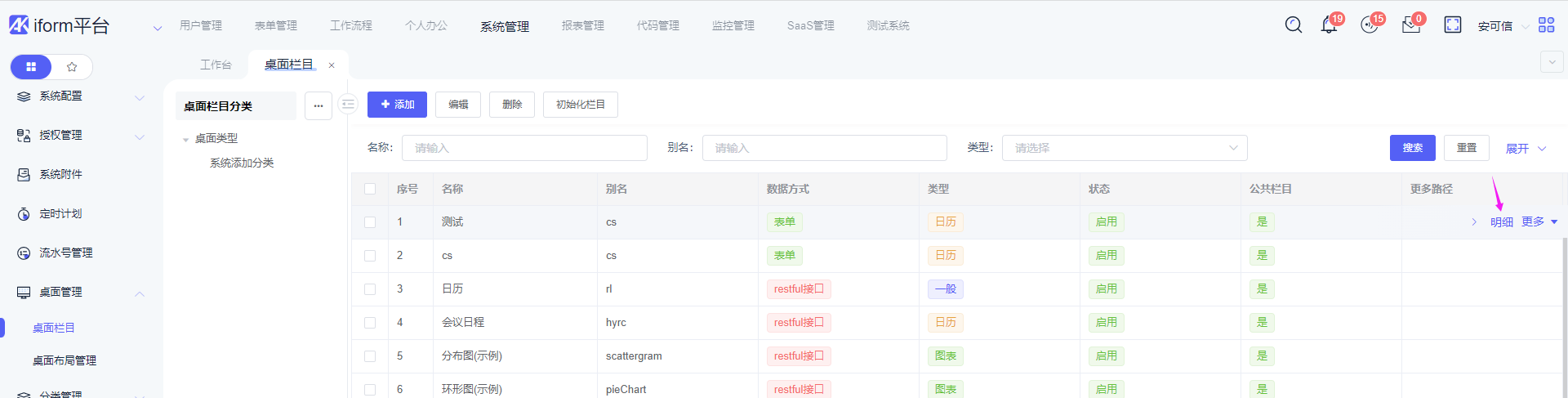1568x398 pixels.
Task: Open the app grid icon at top right
Action: [1546, 25]
